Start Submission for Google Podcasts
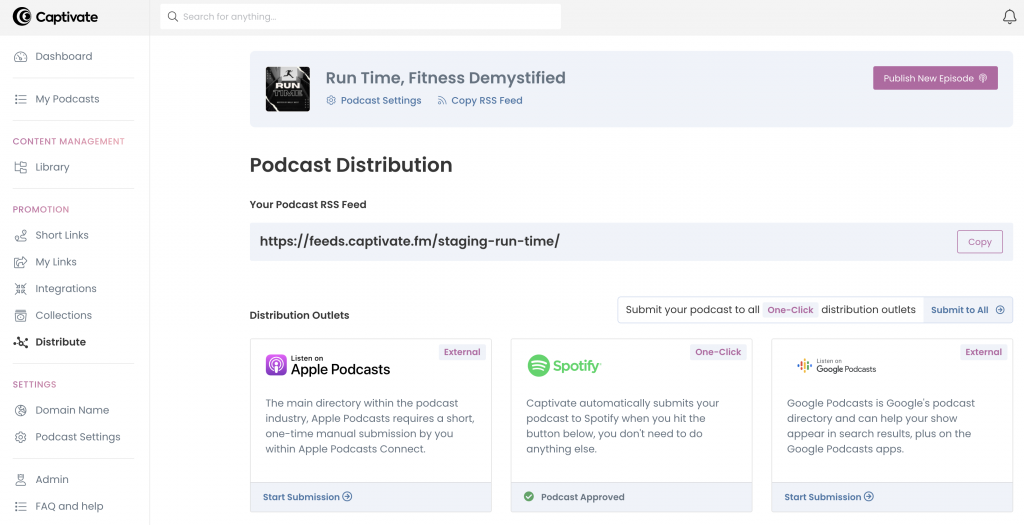The height and width of the screenshot is (525, 1024). [x=828, y=497]
